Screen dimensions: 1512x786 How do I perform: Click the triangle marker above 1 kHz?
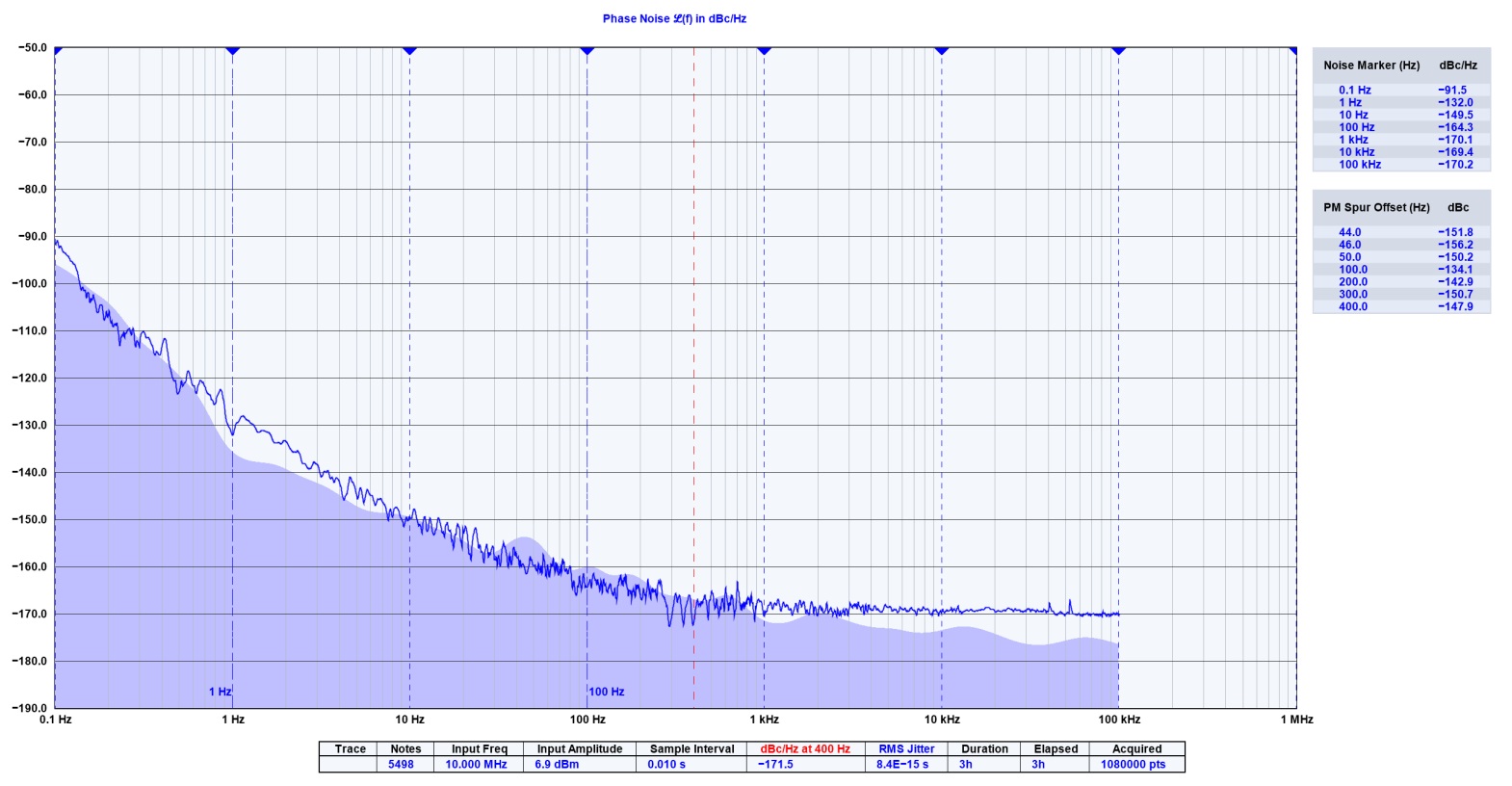tap(764, 50)
